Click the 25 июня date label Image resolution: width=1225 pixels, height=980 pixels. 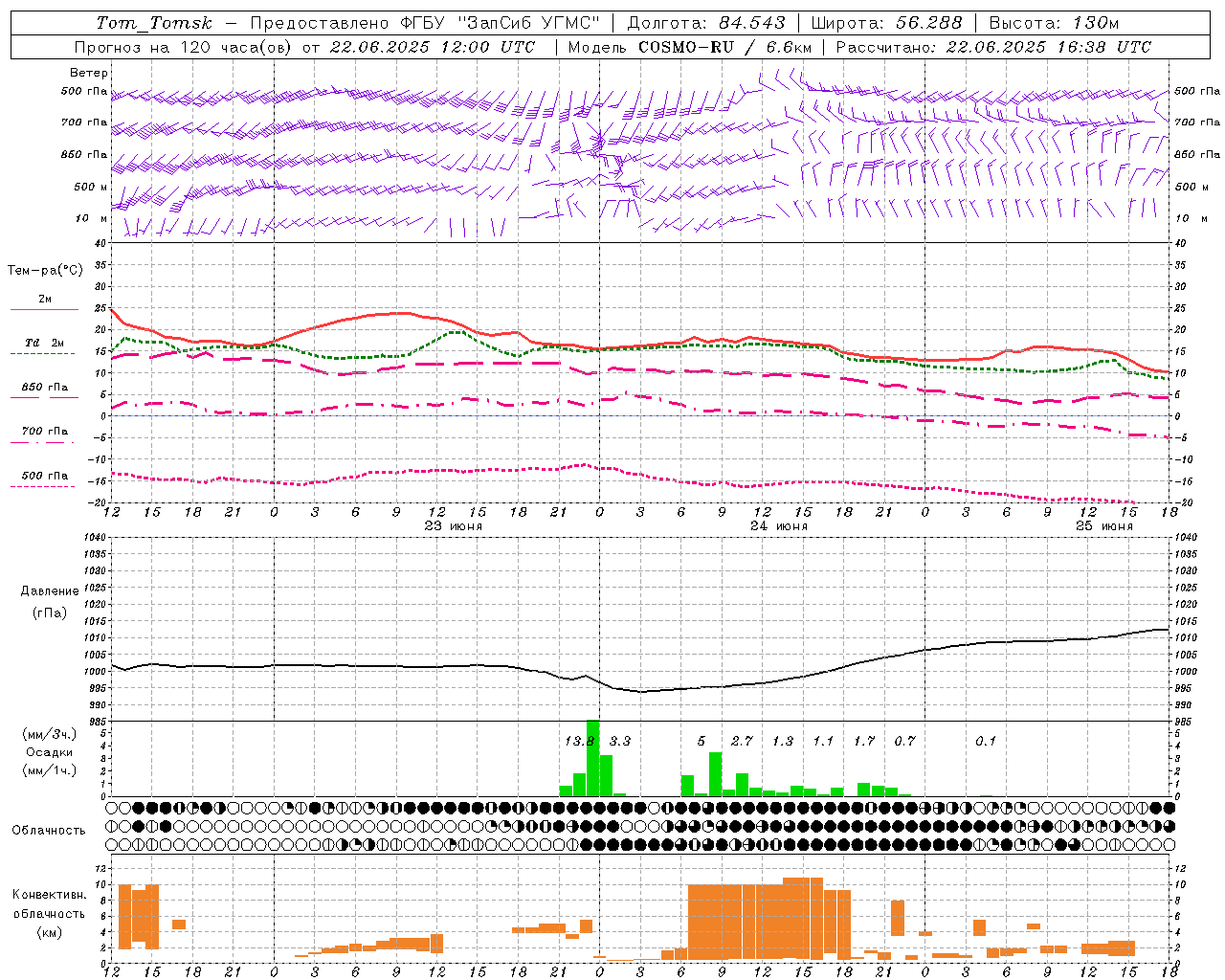[x=1103, y=526]
